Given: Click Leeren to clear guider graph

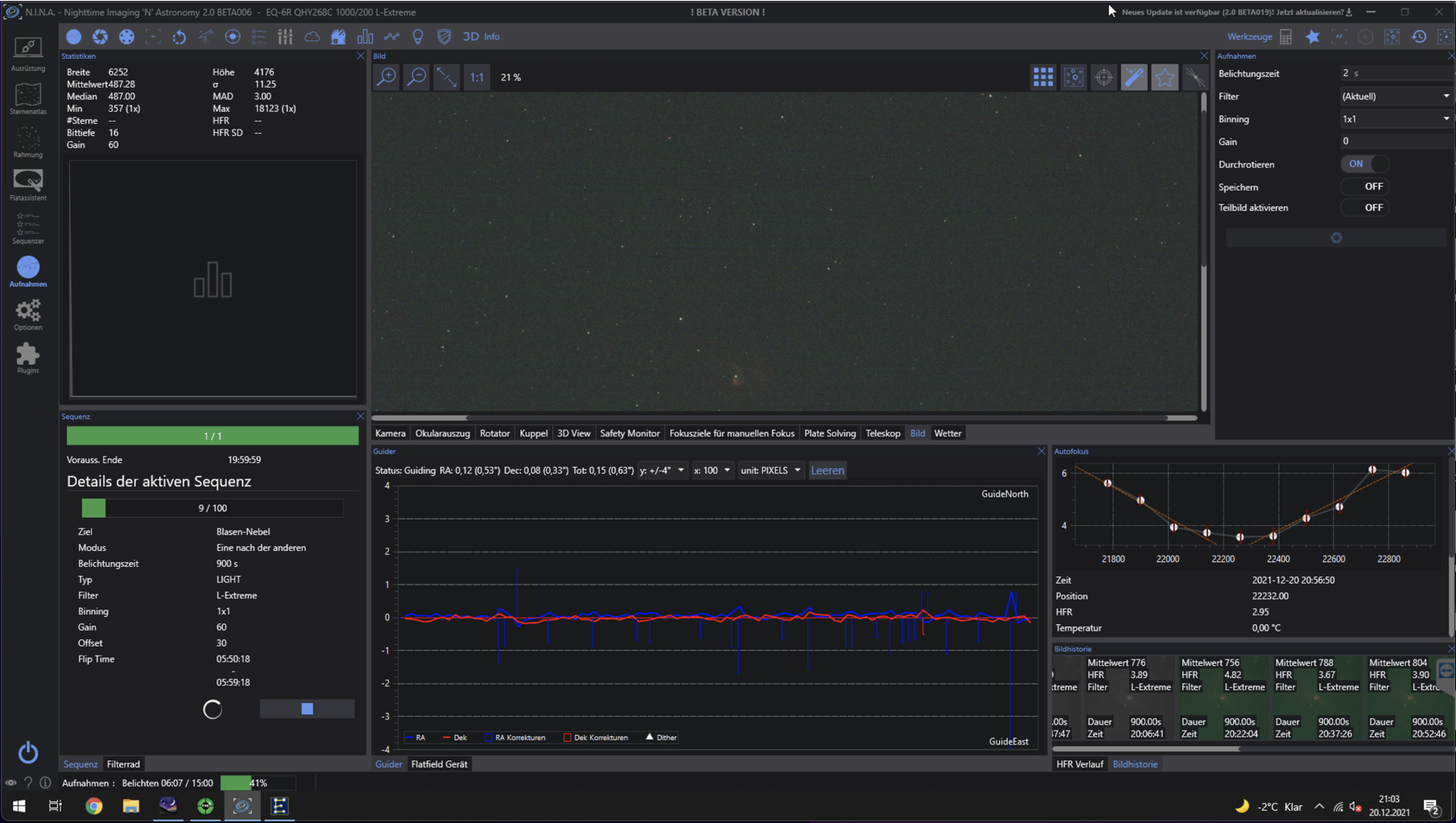Looking at the screenshot, I should coord(827,470).
